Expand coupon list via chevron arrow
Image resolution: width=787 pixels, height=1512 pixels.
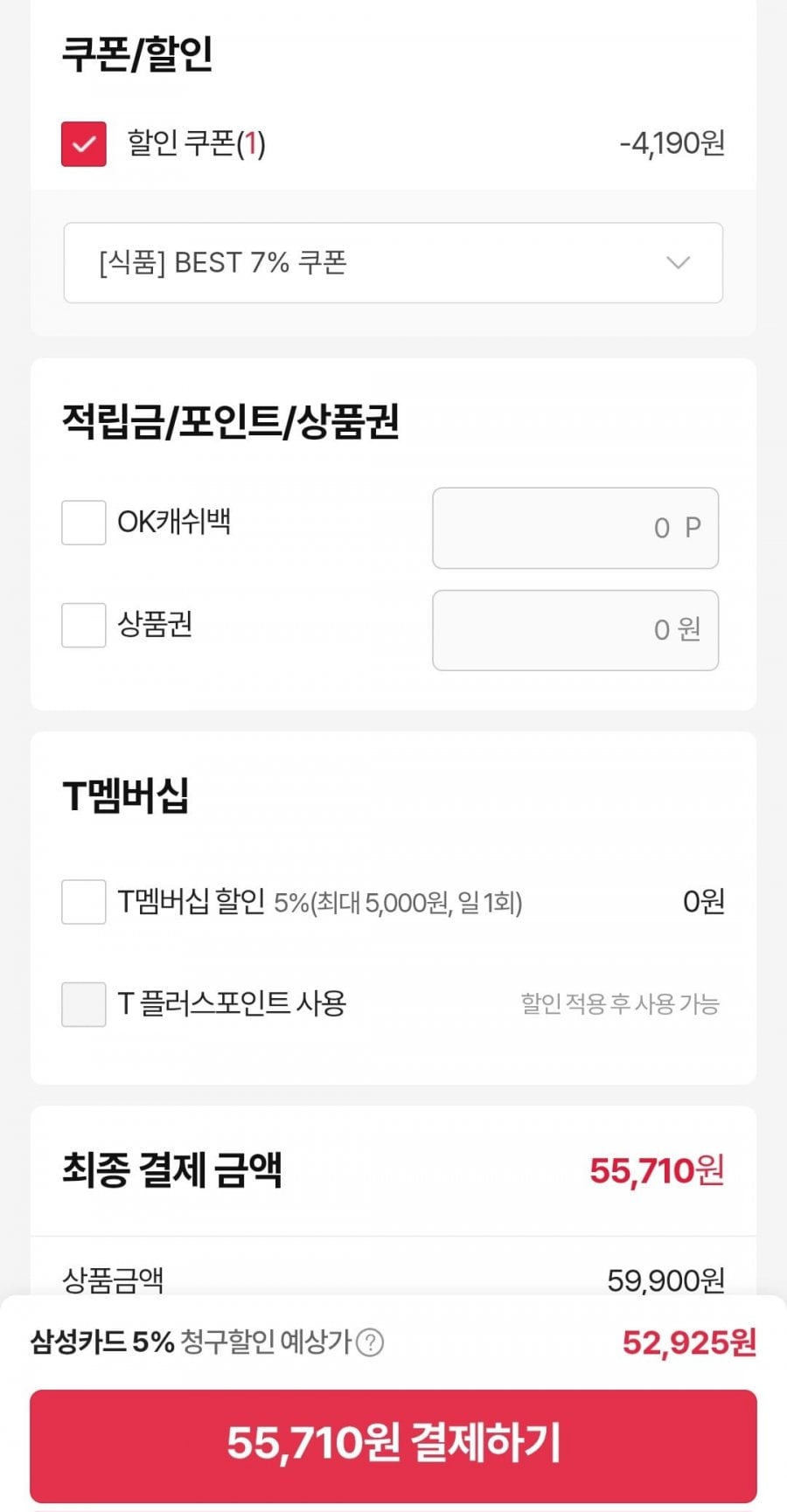[678, 262]
